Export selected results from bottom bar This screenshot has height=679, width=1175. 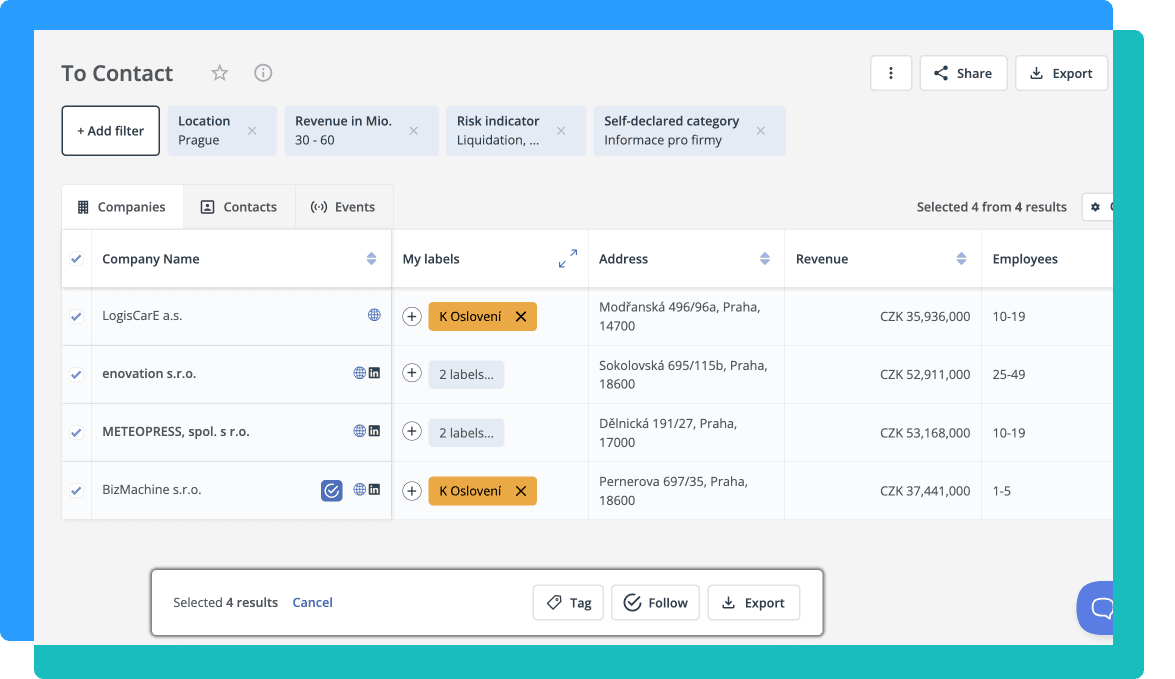pyautogui.click(x=754, y=603)
